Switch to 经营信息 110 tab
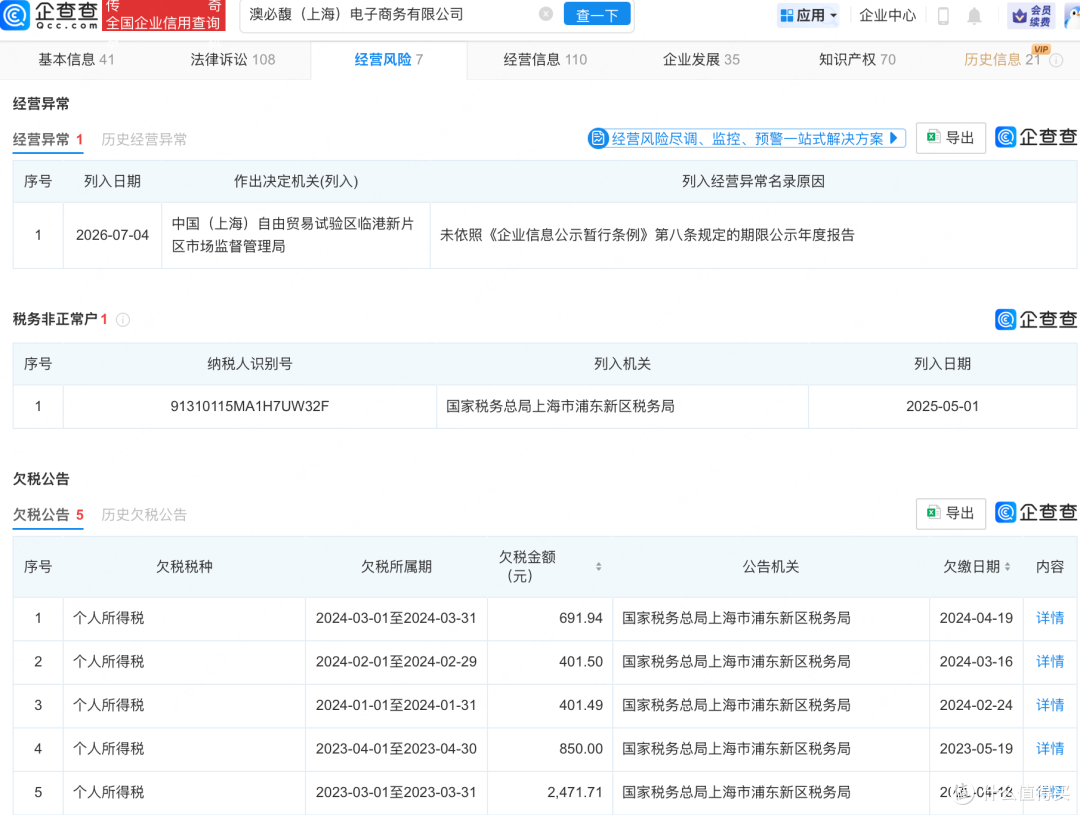 [545, 60]
